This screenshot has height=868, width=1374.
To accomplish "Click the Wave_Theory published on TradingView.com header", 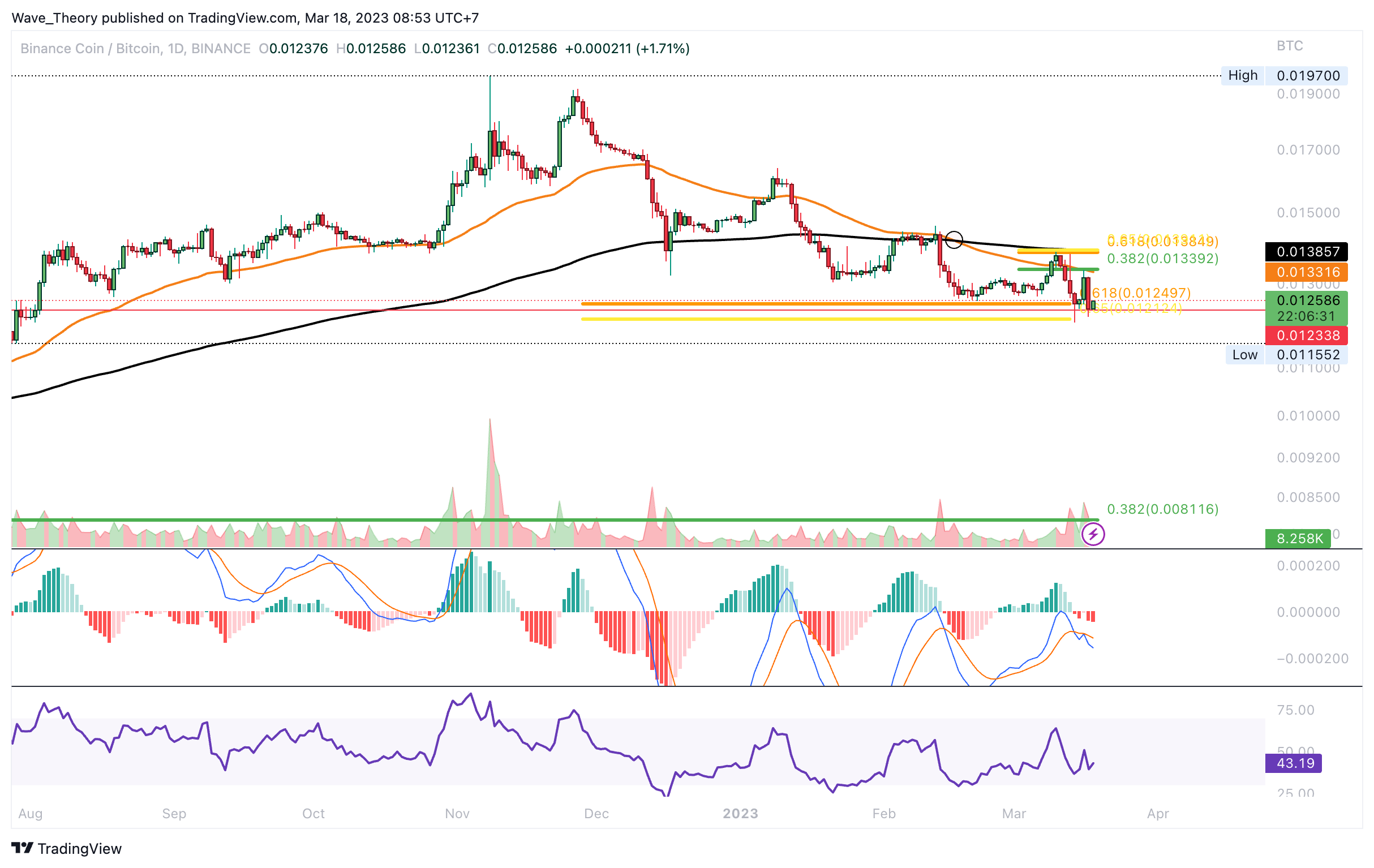I will coord(246,18).
